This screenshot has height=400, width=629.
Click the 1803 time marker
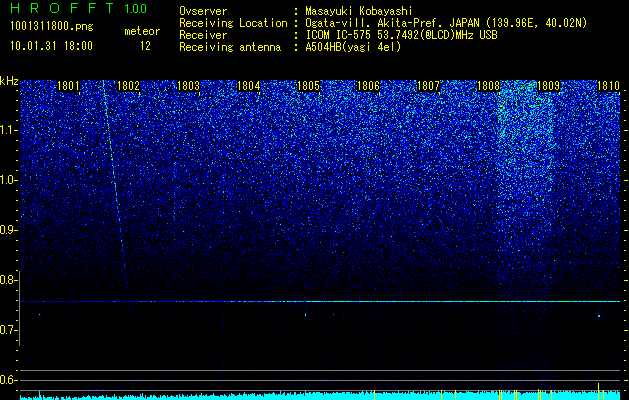(x=188, y=86)
